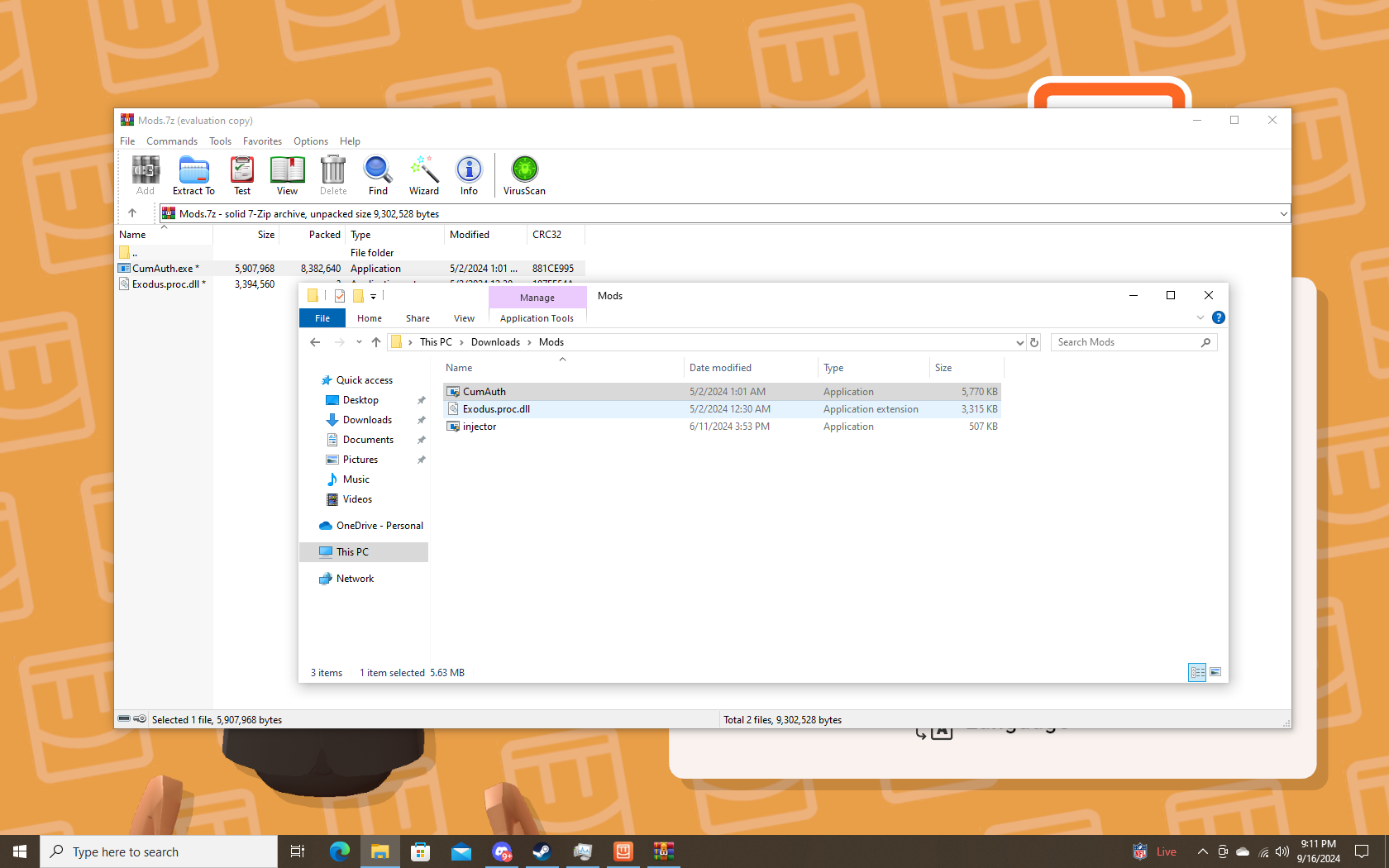The width and height of the screenshot is (1389, 868).
Task: Switch Explorer to details view
Action: [1197, 672]
